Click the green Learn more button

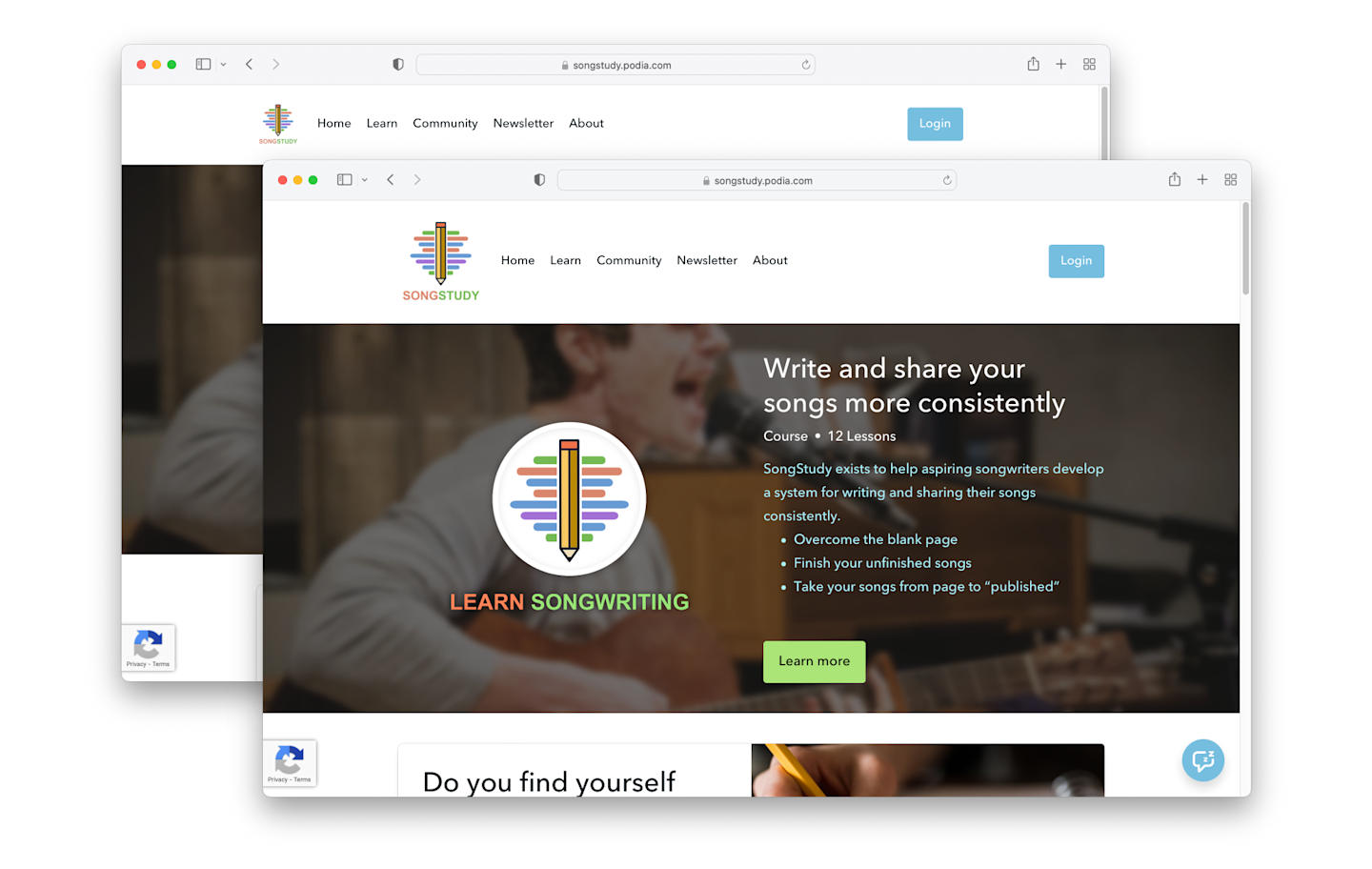pos(815,661)
